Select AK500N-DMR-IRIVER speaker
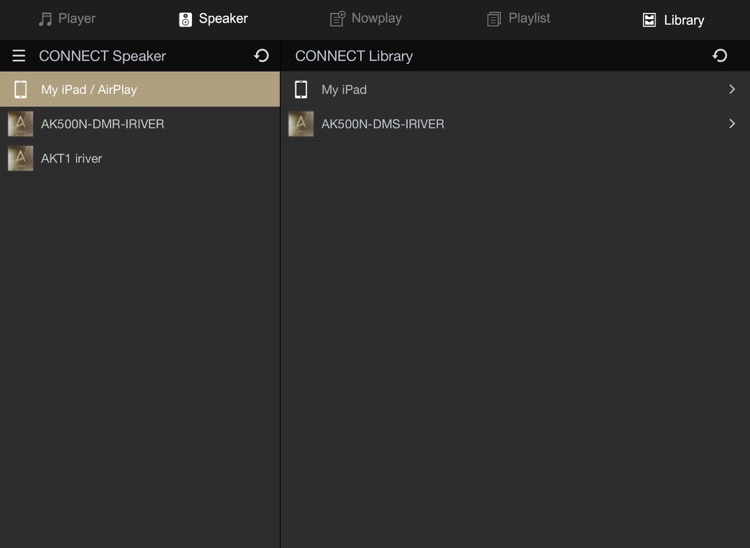Screen dimensions: 750x548 tap(140, 124)
